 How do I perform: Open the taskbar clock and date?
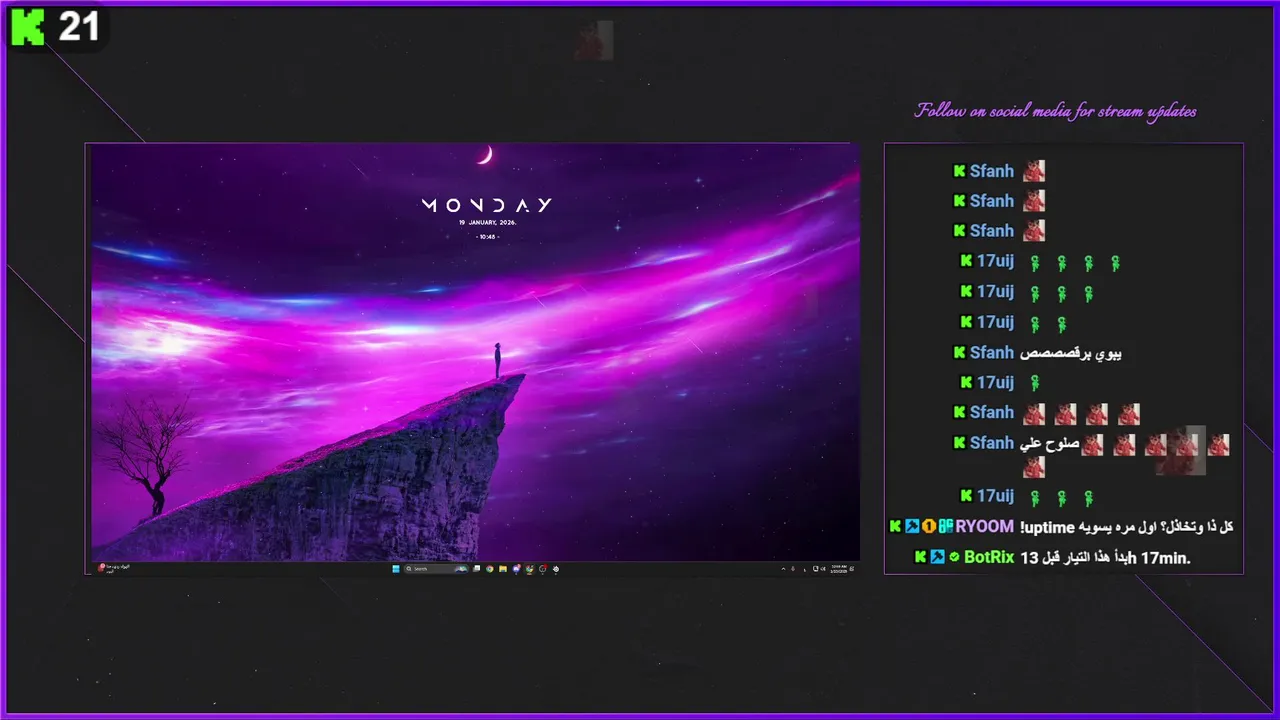click(839, 569)
